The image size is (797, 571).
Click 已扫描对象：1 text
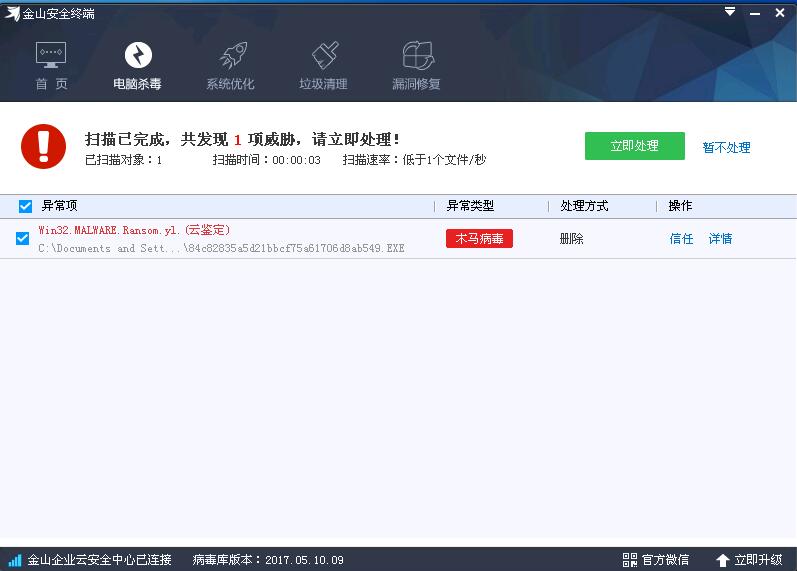click(124, 160)
